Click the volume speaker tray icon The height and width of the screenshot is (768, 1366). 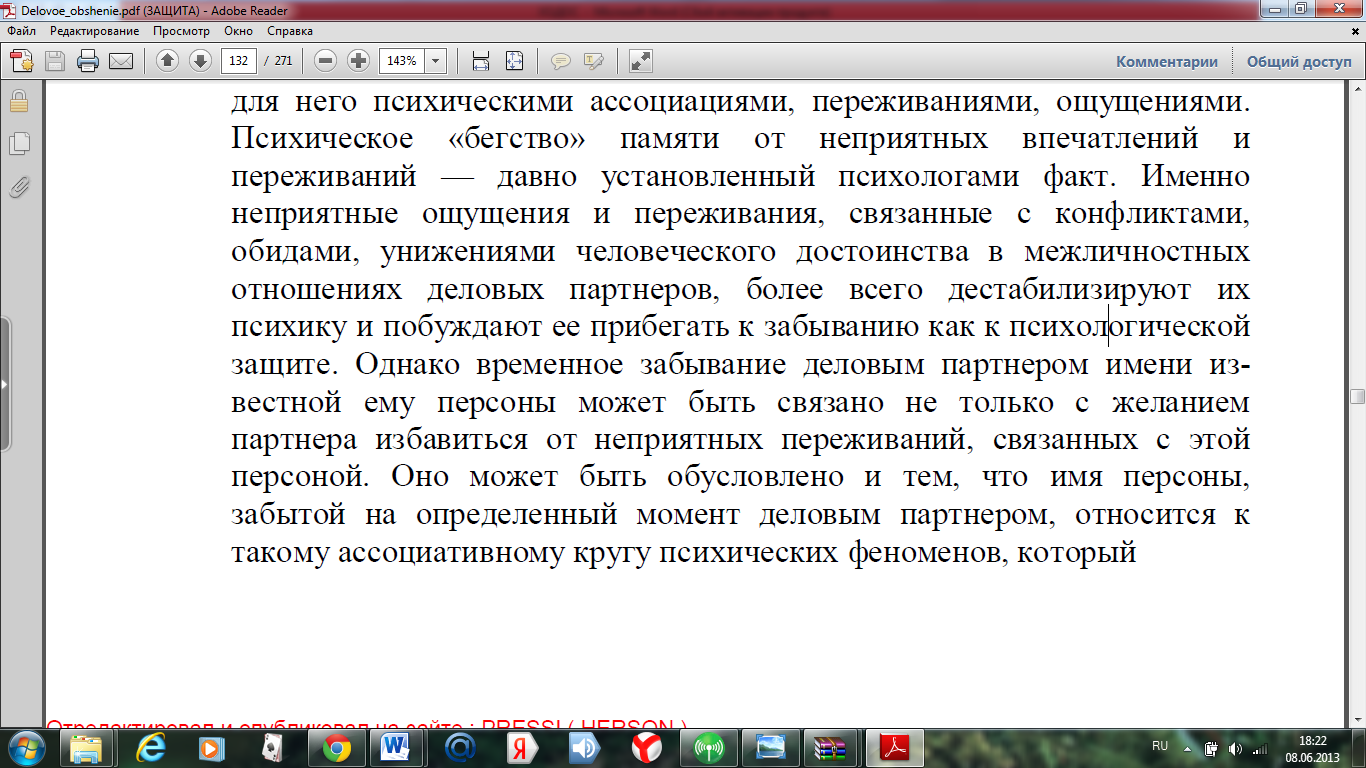pos(1235,748)
